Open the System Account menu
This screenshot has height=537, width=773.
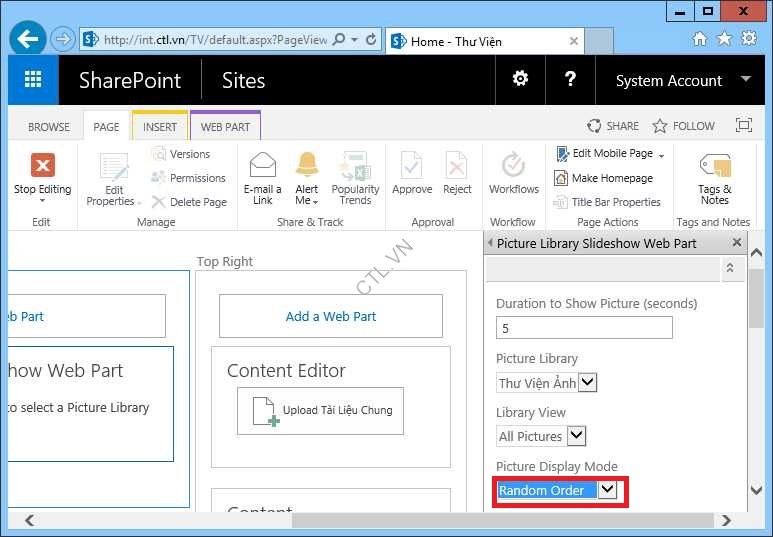point(682,80)
